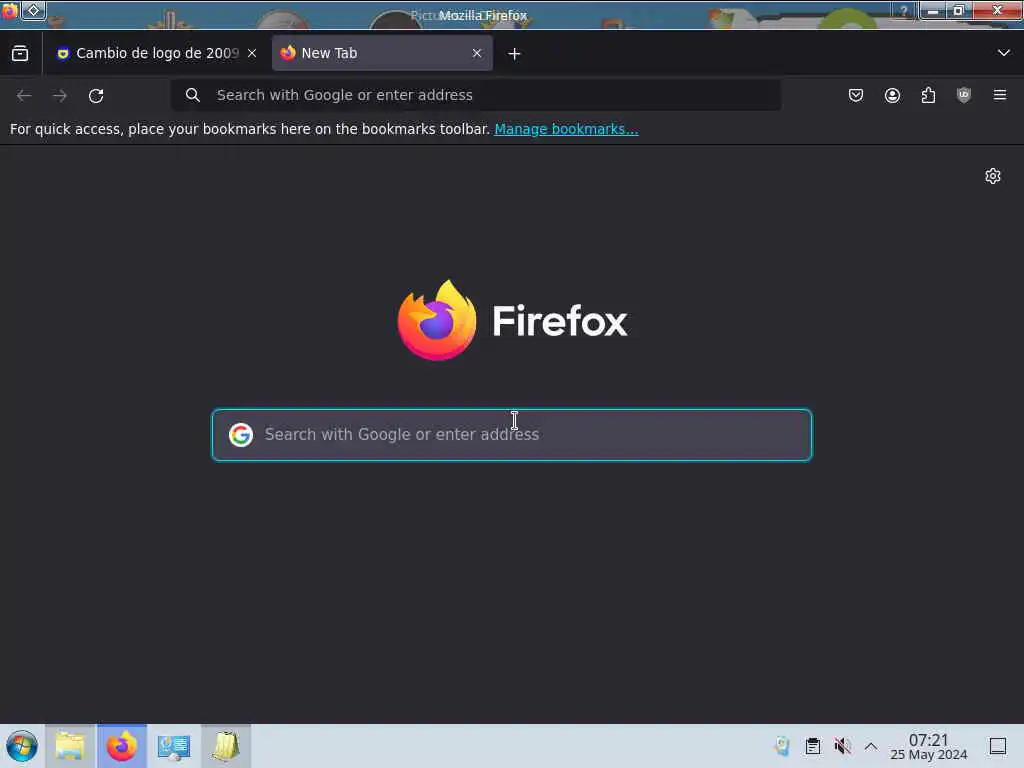Open the yellow bag taskbar app

click(226, 746)
